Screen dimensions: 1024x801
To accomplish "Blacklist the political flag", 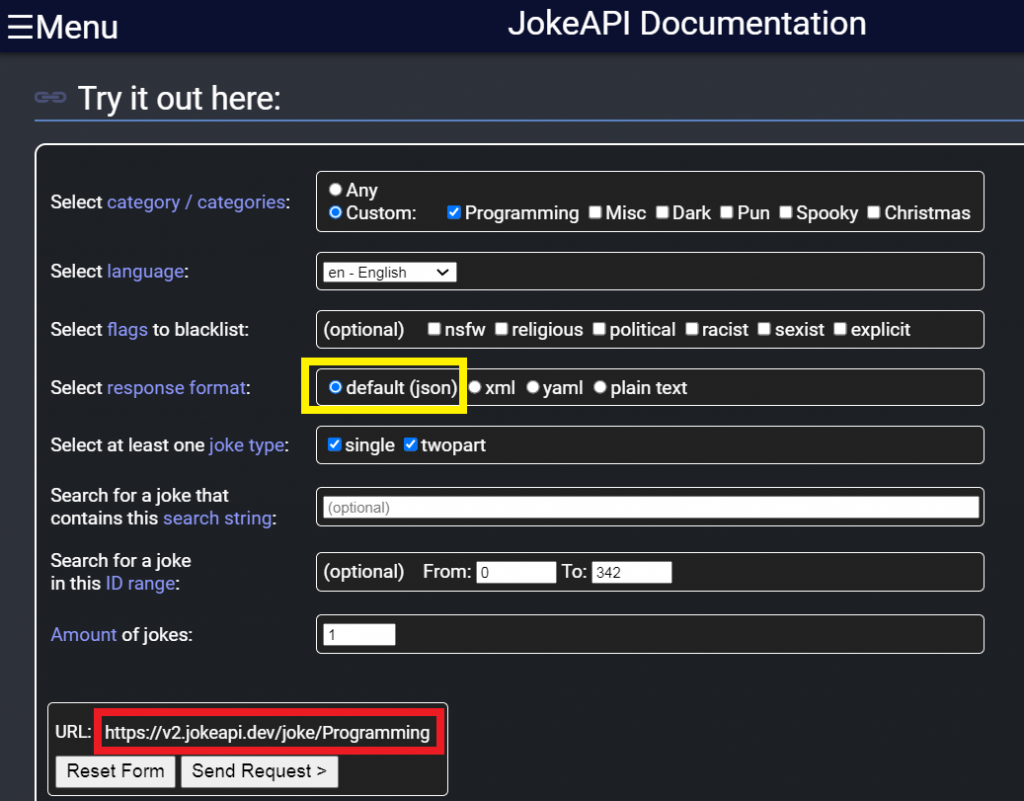I will (600, 328).
